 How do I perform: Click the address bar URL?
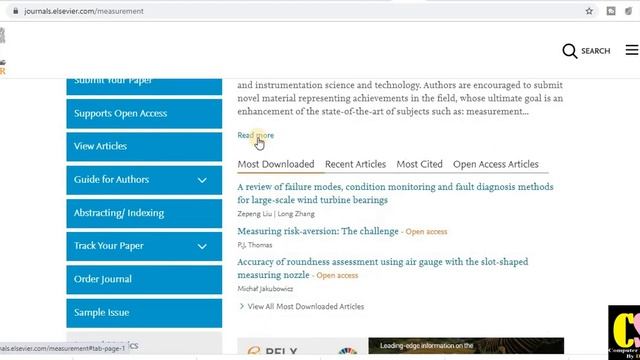(x=84, y=11)
